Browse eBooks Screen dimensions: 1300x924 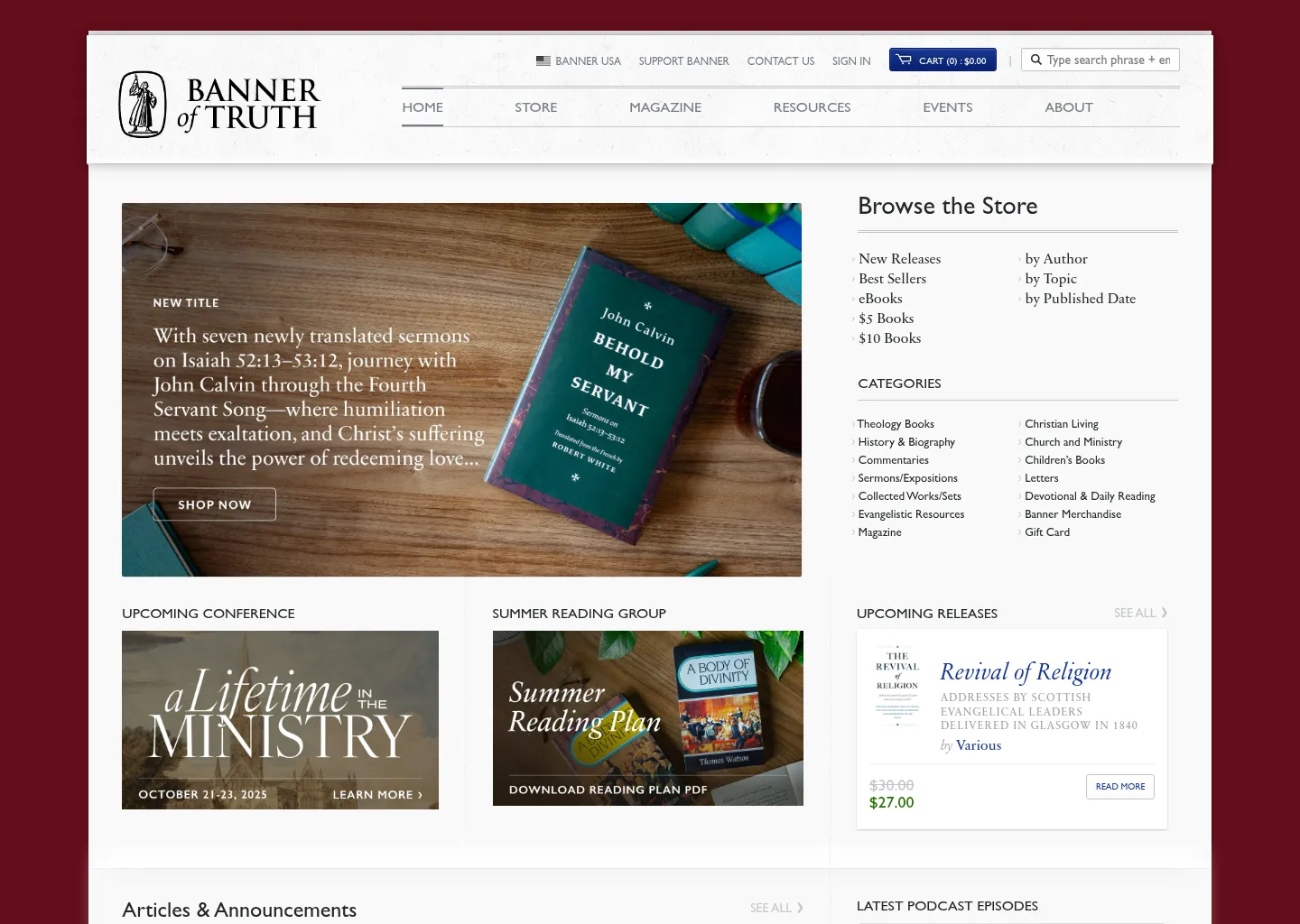(880, 299)
